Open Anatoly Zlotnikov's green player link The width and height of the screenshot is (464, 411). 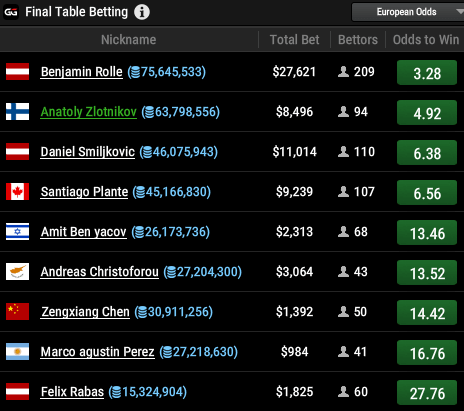[89, 112]
